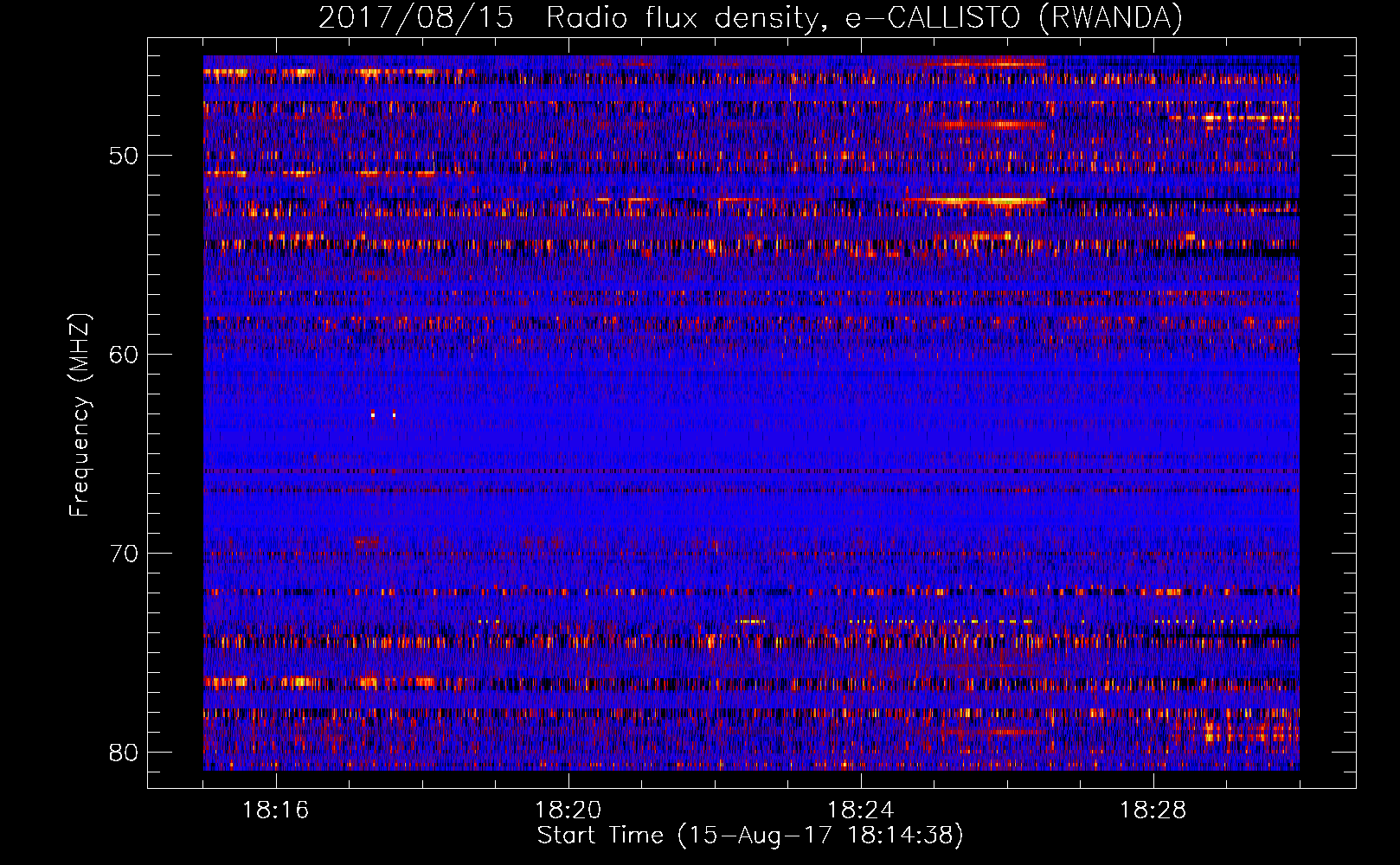The height and width of the screenshot is (865, 1400).
Task: Click the 70 frequency tick label
Action: (124, 554)
